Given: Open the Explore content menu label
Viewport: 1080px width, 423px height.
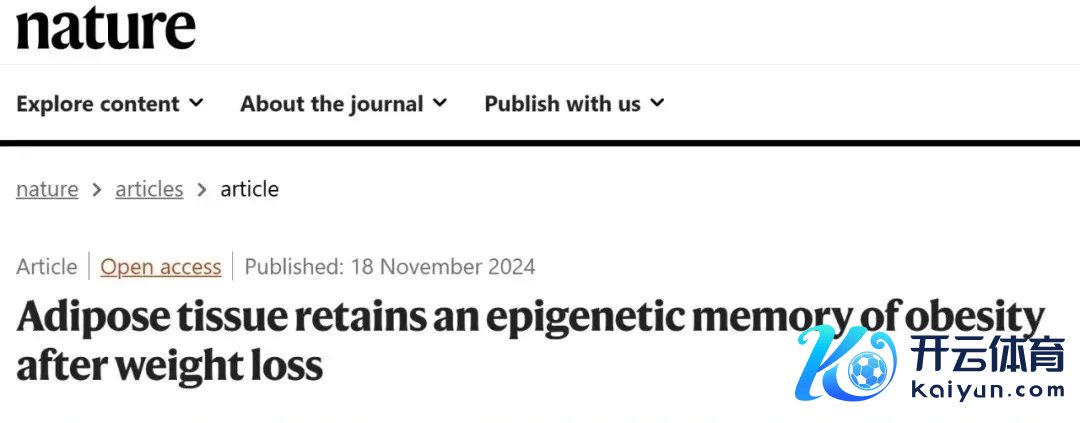Looking at the screenshot, I should coord(98,104).
